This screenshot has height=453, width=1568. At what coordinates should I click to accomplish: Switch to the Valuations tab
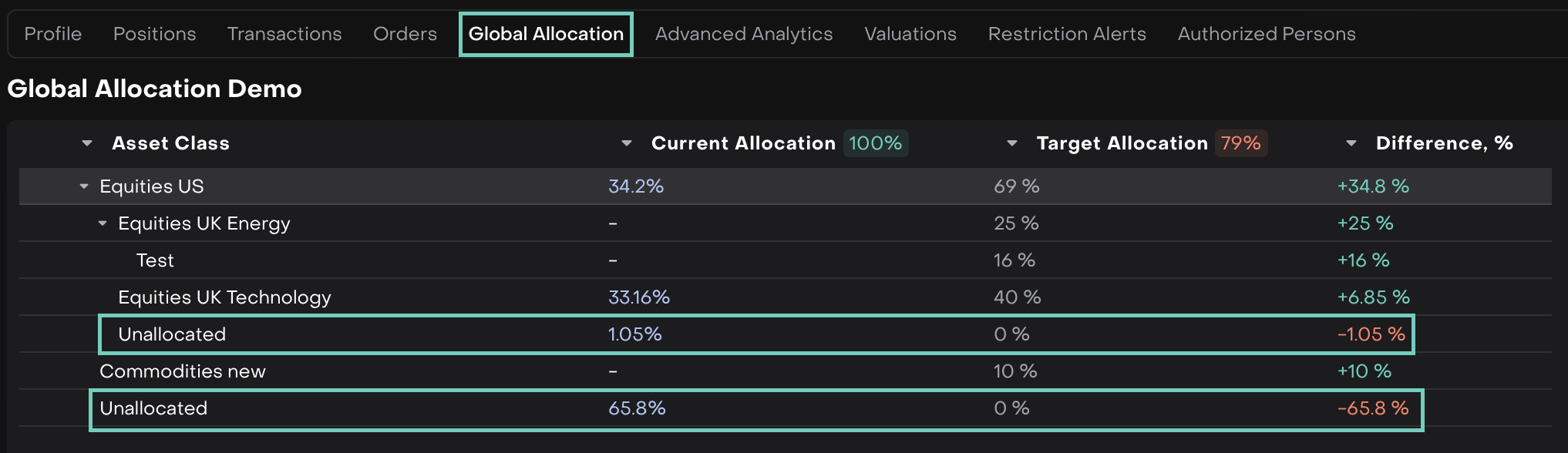[910, 34]
